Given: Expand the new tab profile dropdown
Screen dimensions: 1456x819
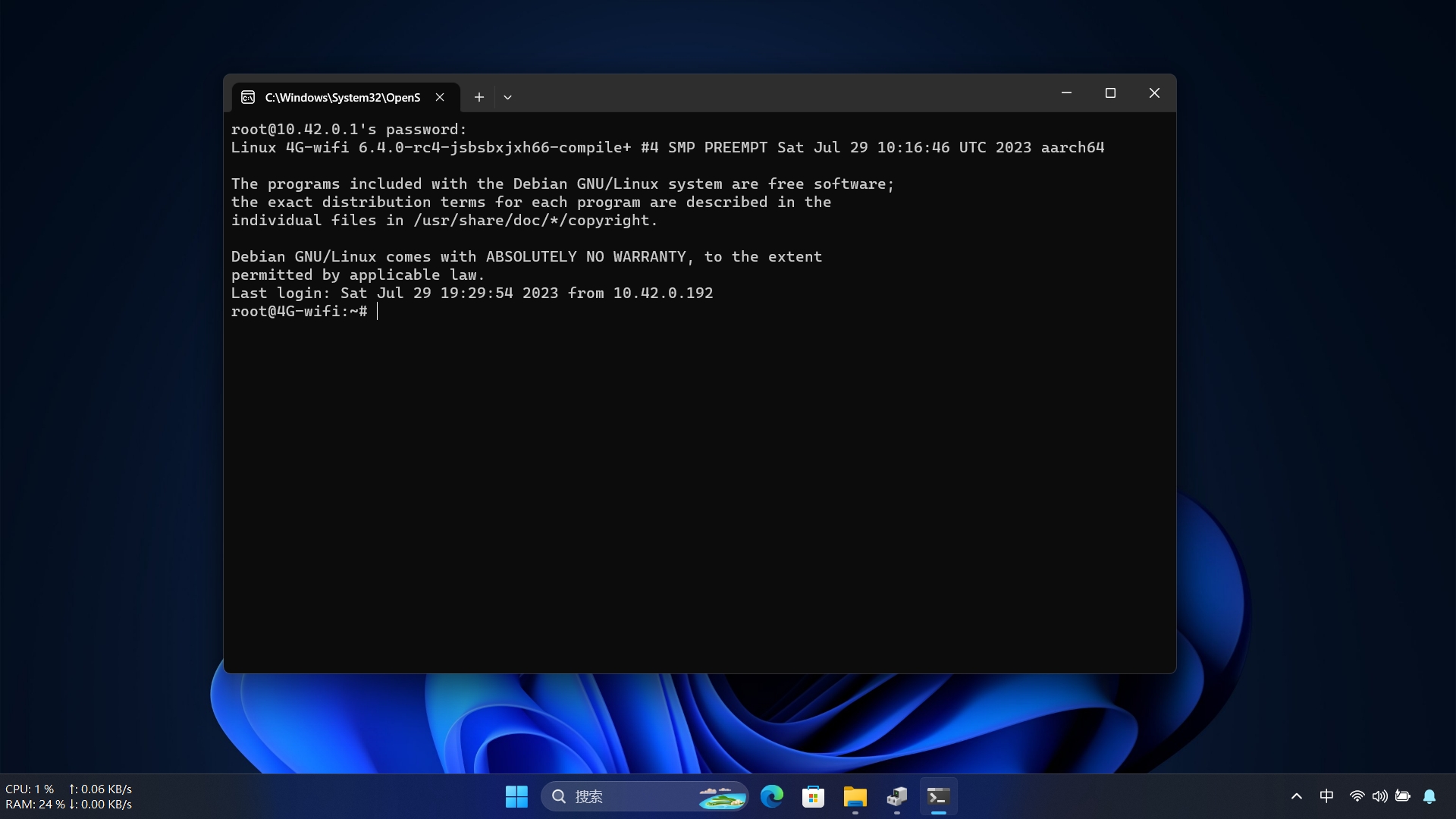Looking at the screenshot, I should click(x=507, y=97).
